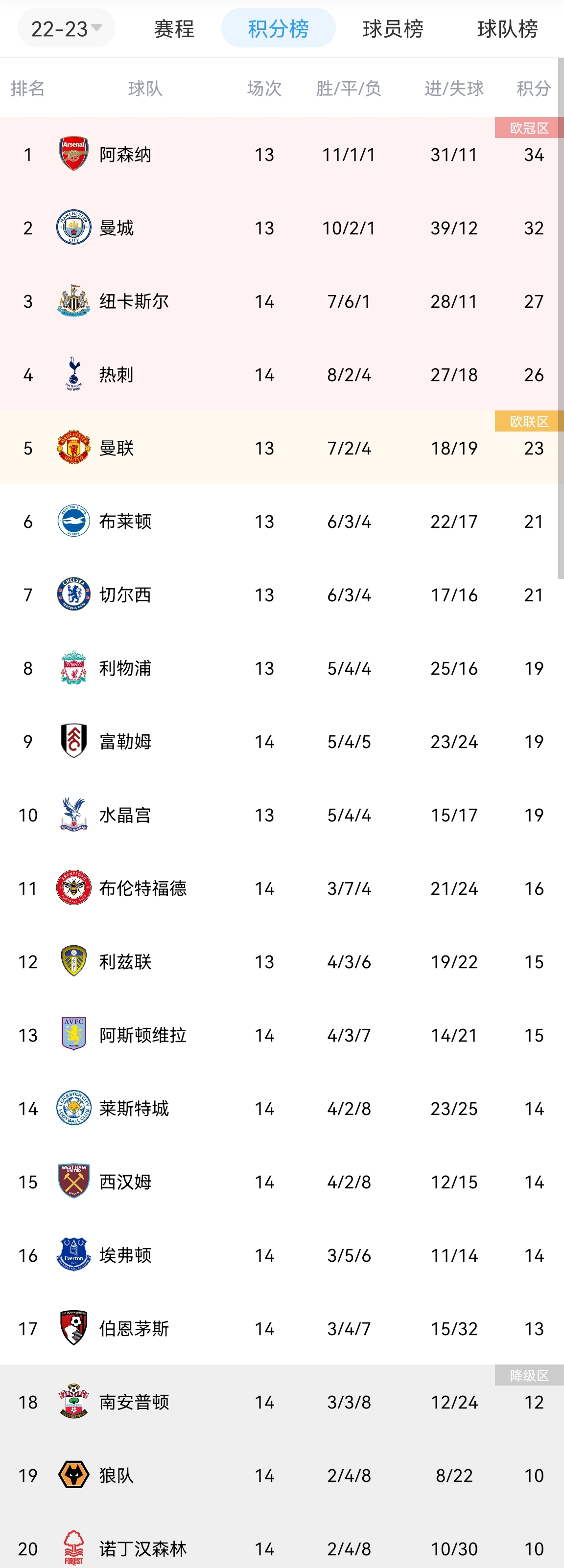Tap the Tottenham cockerel logo
Screen dimensions: 564x1568
(x=74, y=374)
